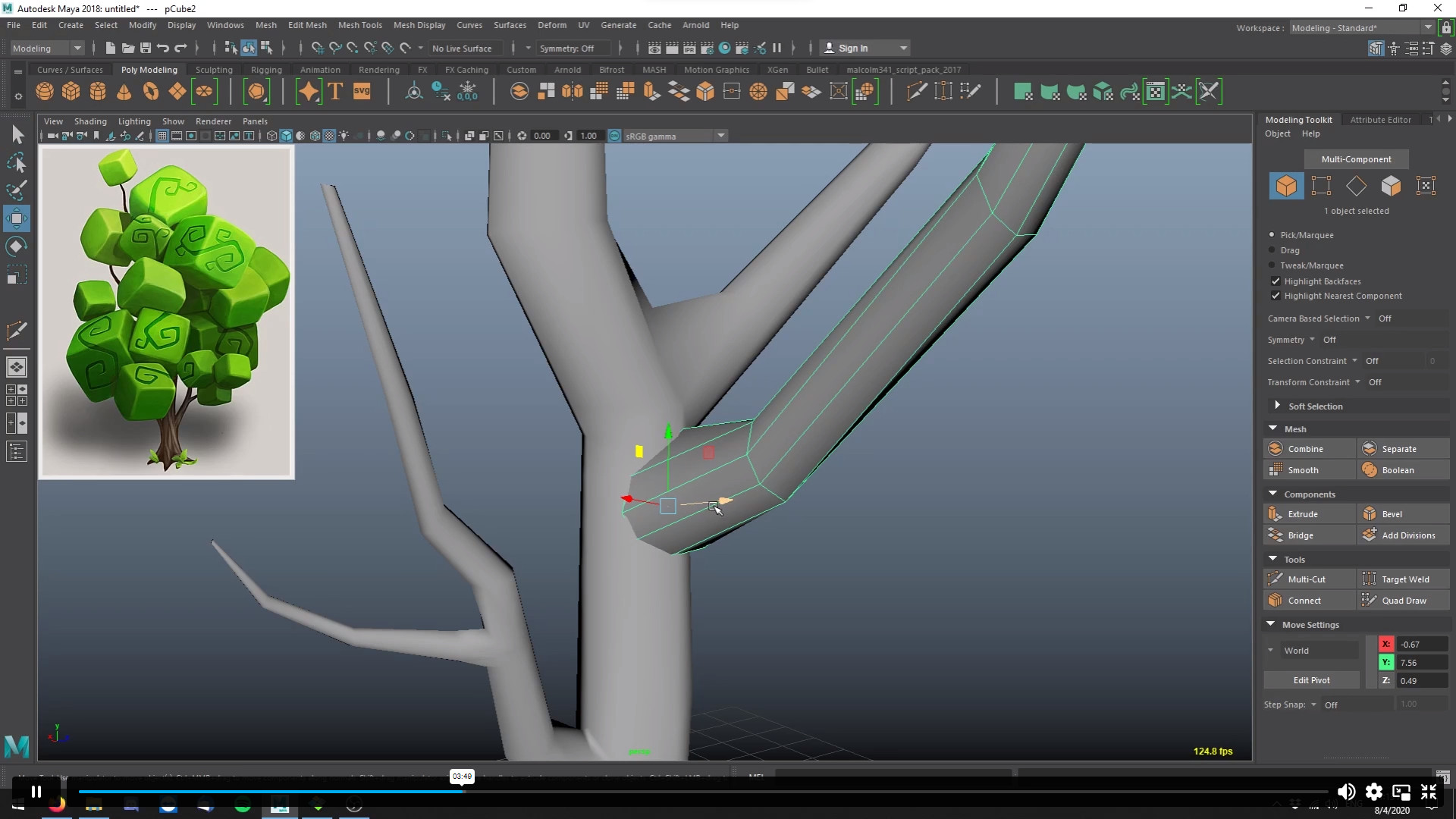
Task: Enable the Drag selection option
Action: point(1271,249)
